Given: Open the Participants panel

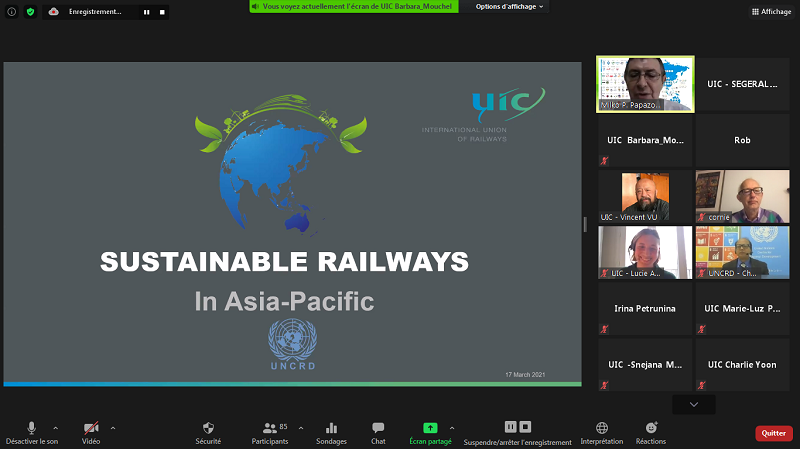Looking at the screenshot, I should pyautogui.click(x=270, y=433).
